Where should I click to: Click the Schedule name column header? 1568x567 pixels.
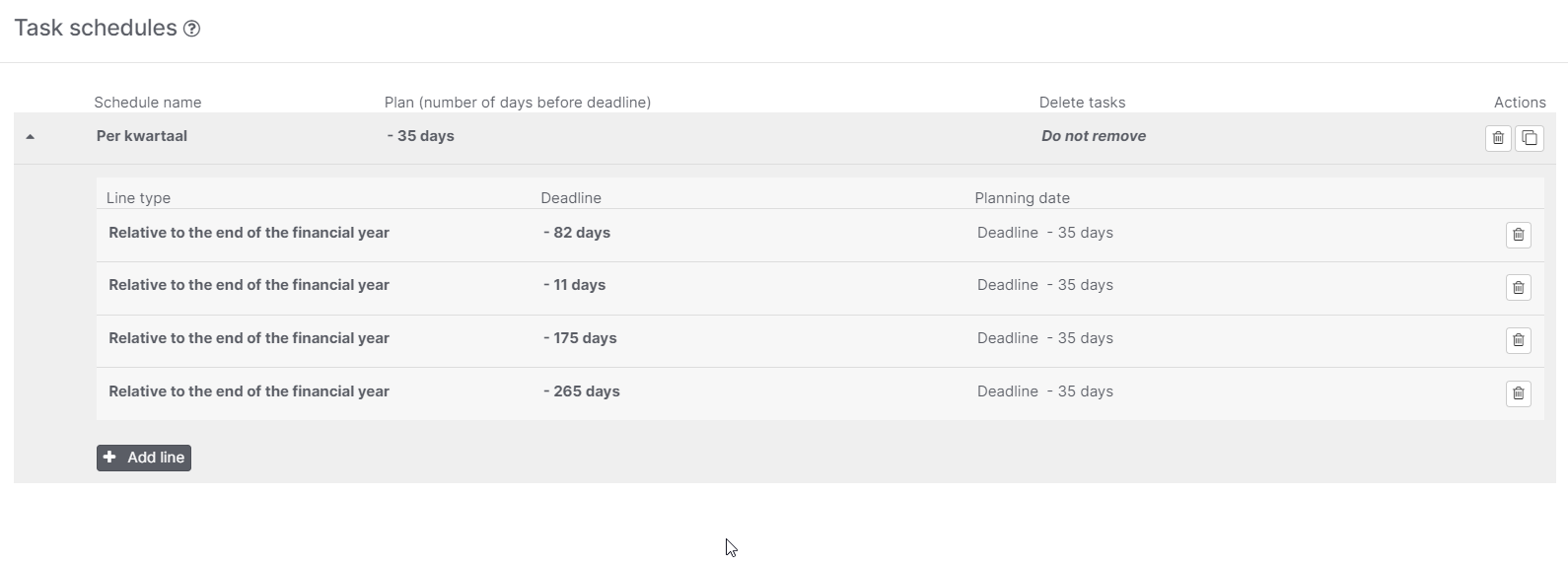coord(148,103)
